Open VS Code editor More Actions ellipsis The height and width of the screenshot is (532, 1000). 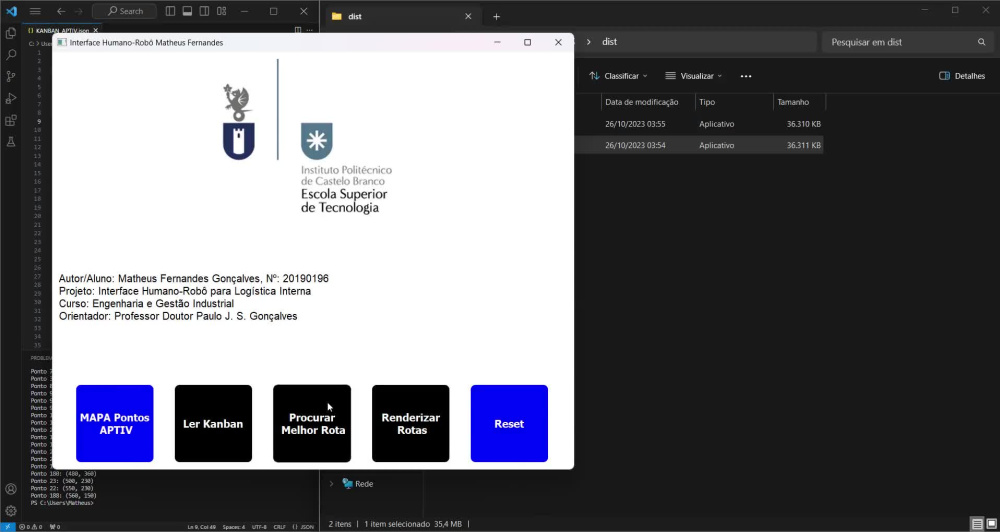click(x=310, y=30)
